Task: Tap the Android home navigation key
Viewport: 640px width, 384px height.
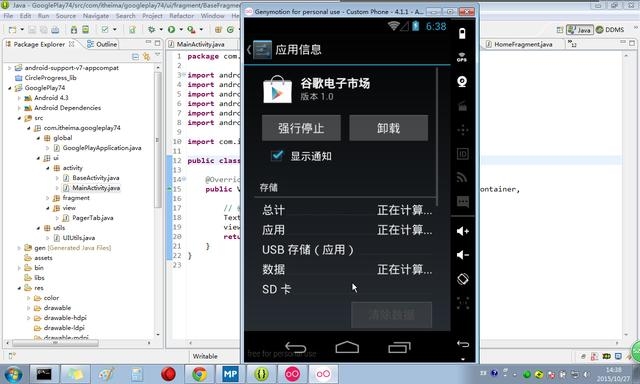Action: tap(347, 347)
